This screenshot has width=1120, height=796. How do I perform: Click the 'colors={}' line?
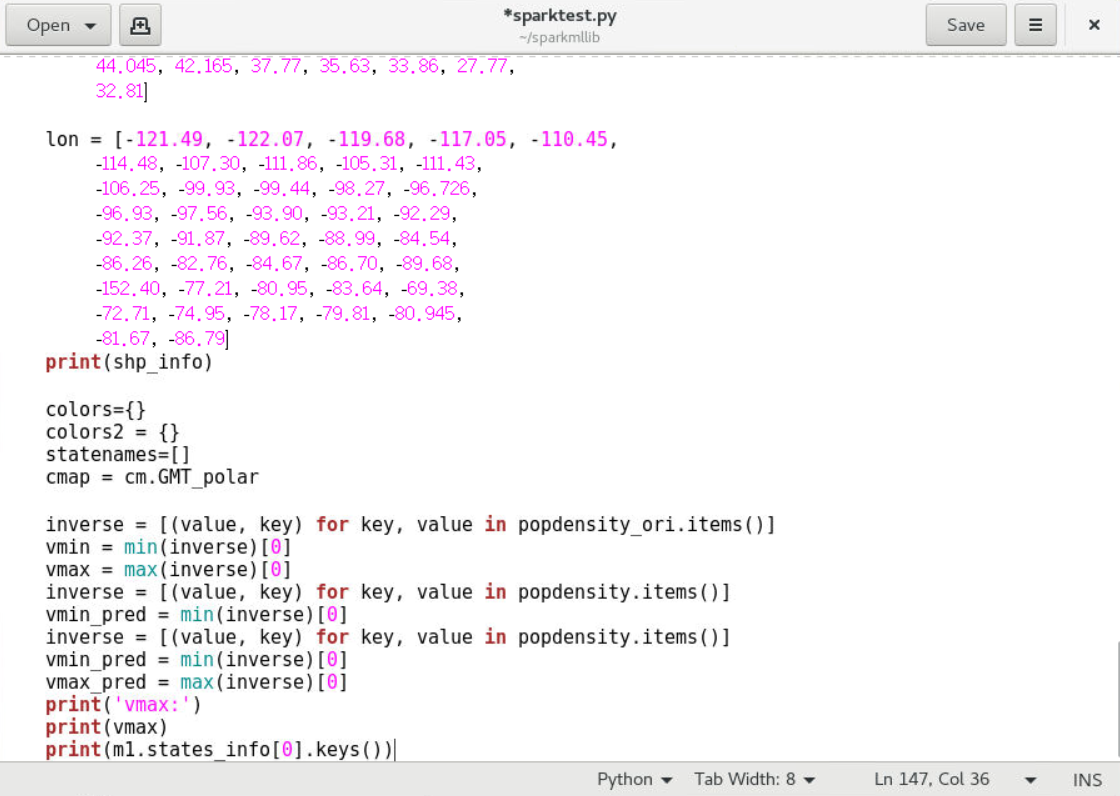[96, 409]
